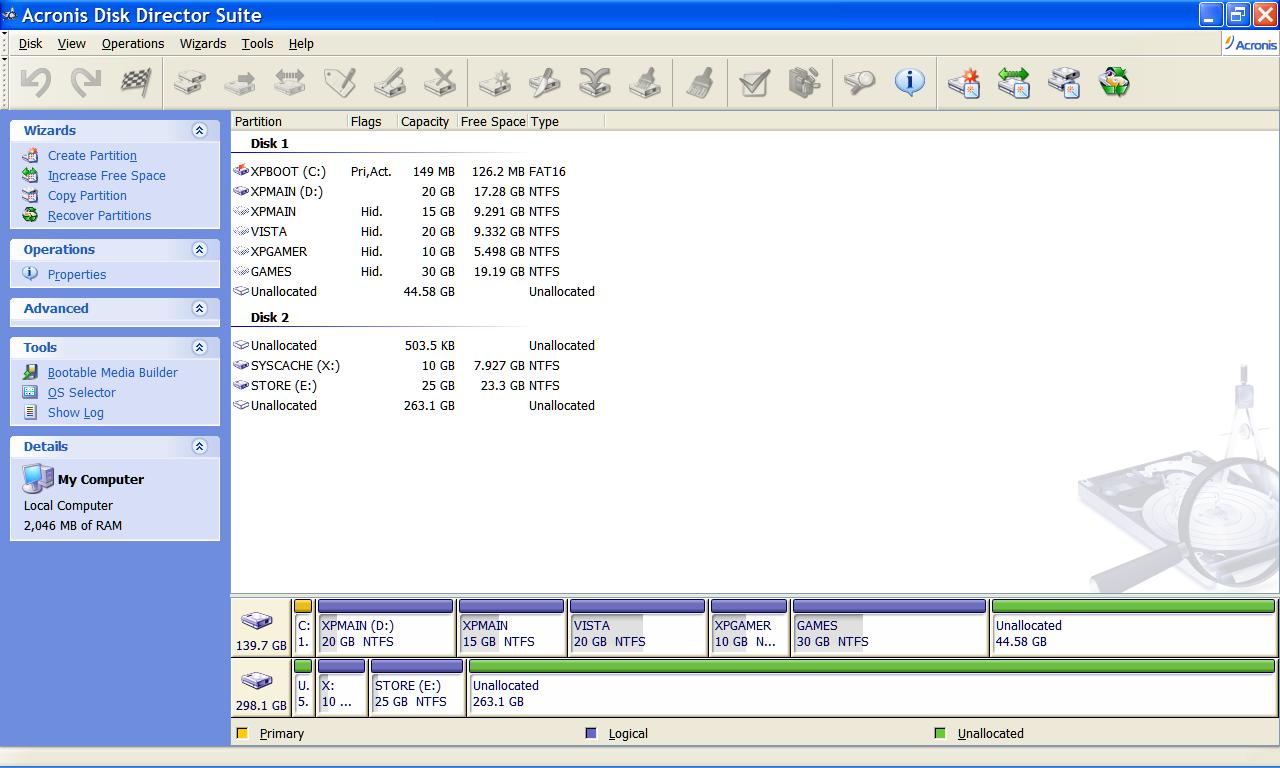
Task: Click the green-arrow Increase Free Space toolbar icon
Action: tap(1013, 82)
